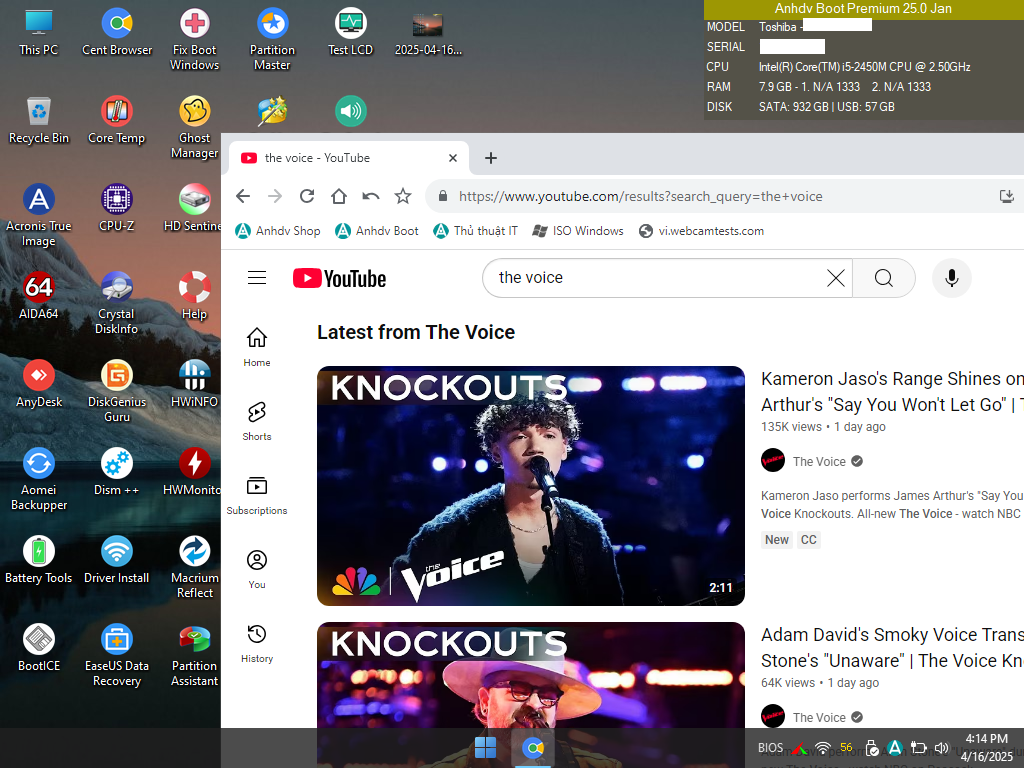Screen dimensions: 1024x768
Task: Go forward in browser
Action: tap(275, 196)
